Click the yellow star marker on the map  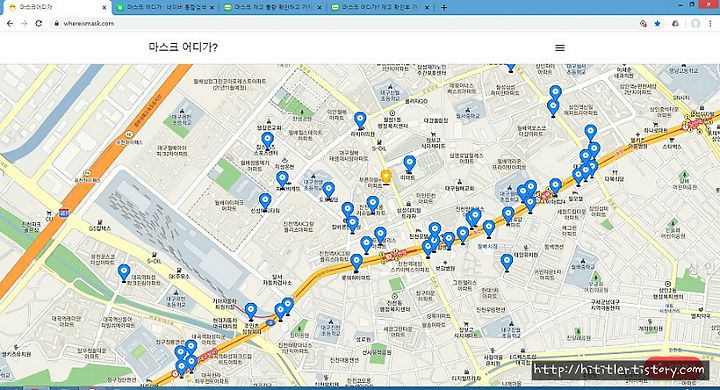click(386, 177)
